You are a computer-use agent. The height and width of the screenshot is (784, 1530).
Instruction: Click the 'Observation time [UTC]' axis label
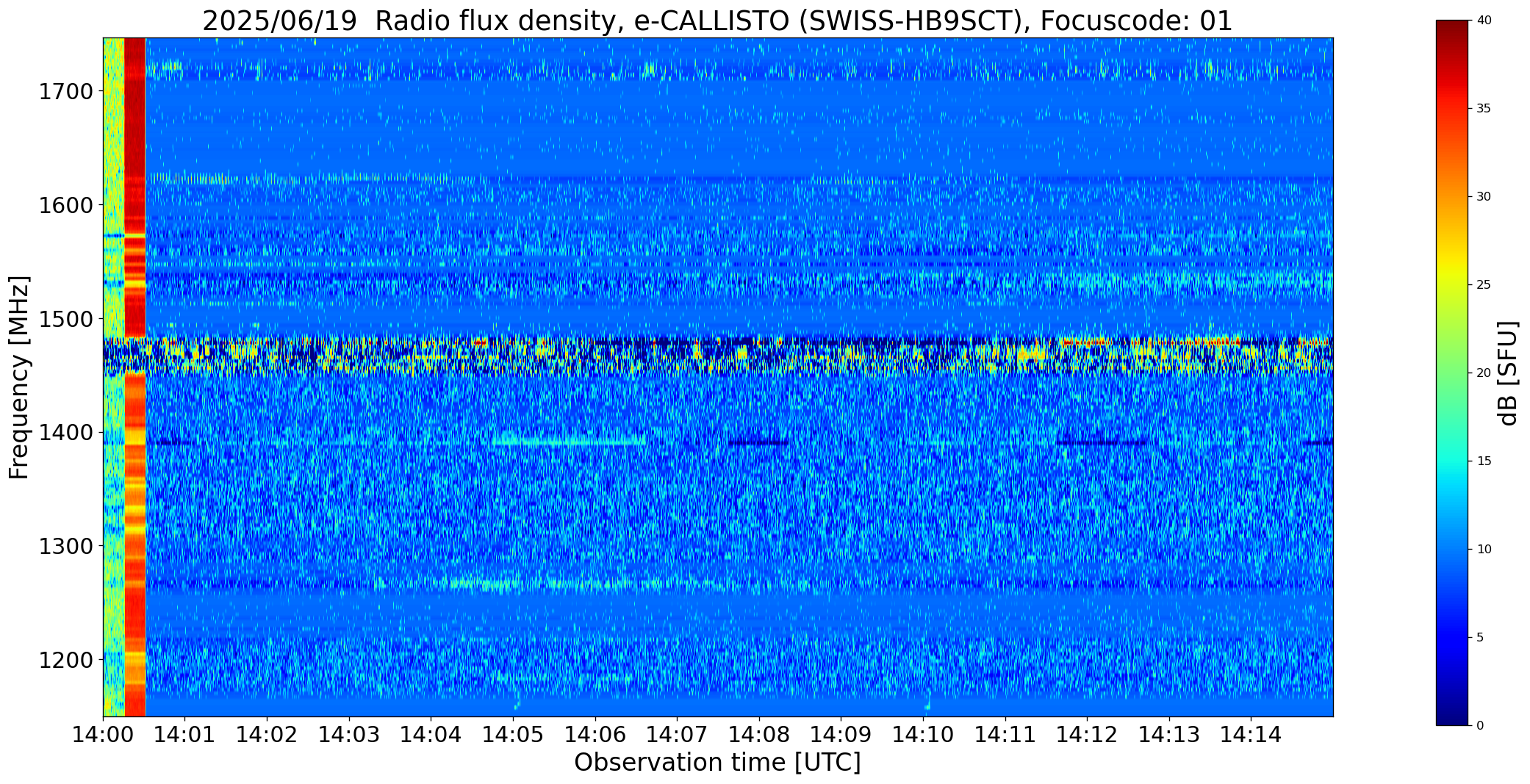717,763
